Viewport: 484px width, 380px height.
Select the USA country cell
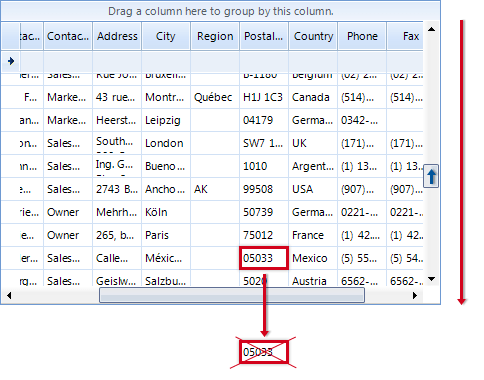click(x=313, y=189)
